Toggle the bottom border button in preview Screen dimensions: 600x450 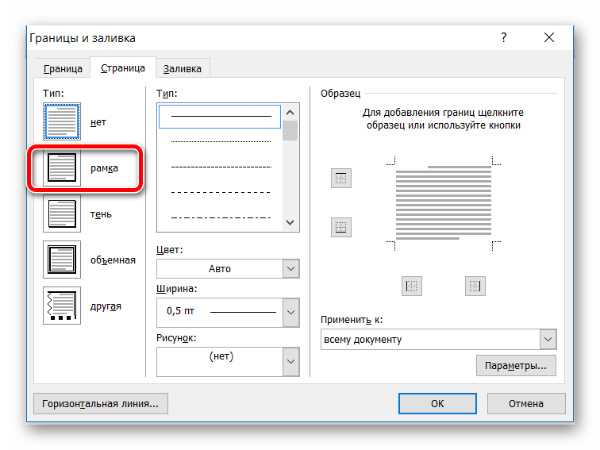tap(341, 227)
